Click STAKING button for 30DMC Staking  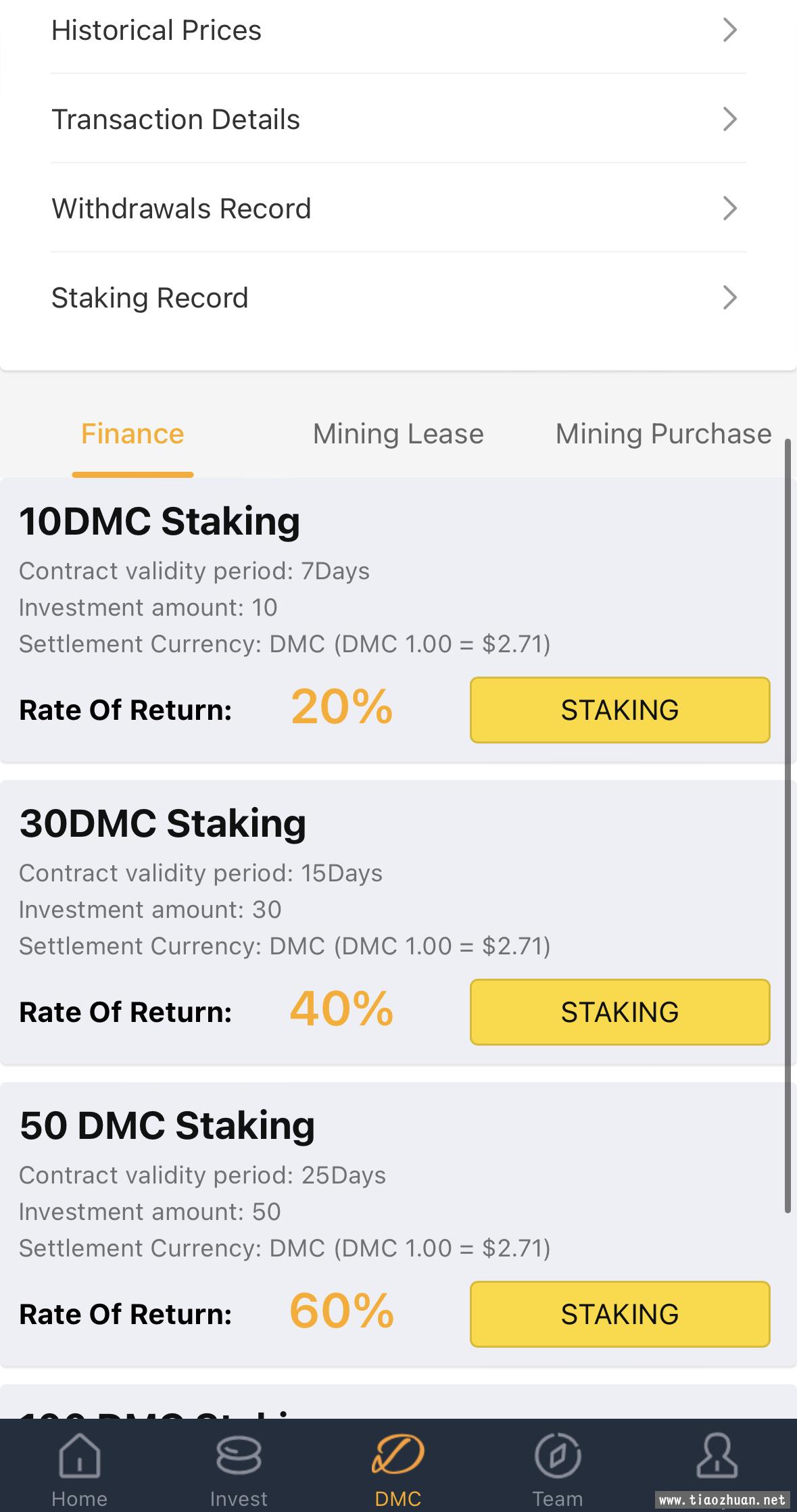[x=620, y=1012]
